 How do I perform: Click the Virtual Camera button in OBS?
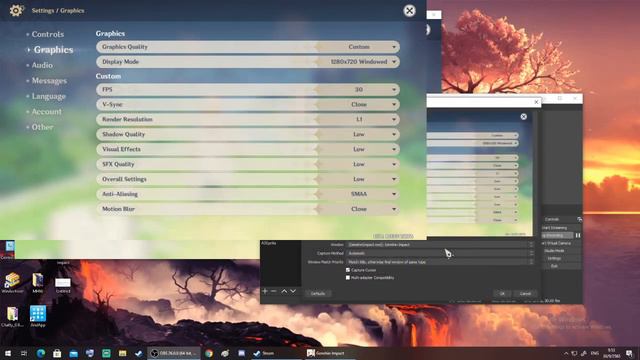tap(561, 243)
